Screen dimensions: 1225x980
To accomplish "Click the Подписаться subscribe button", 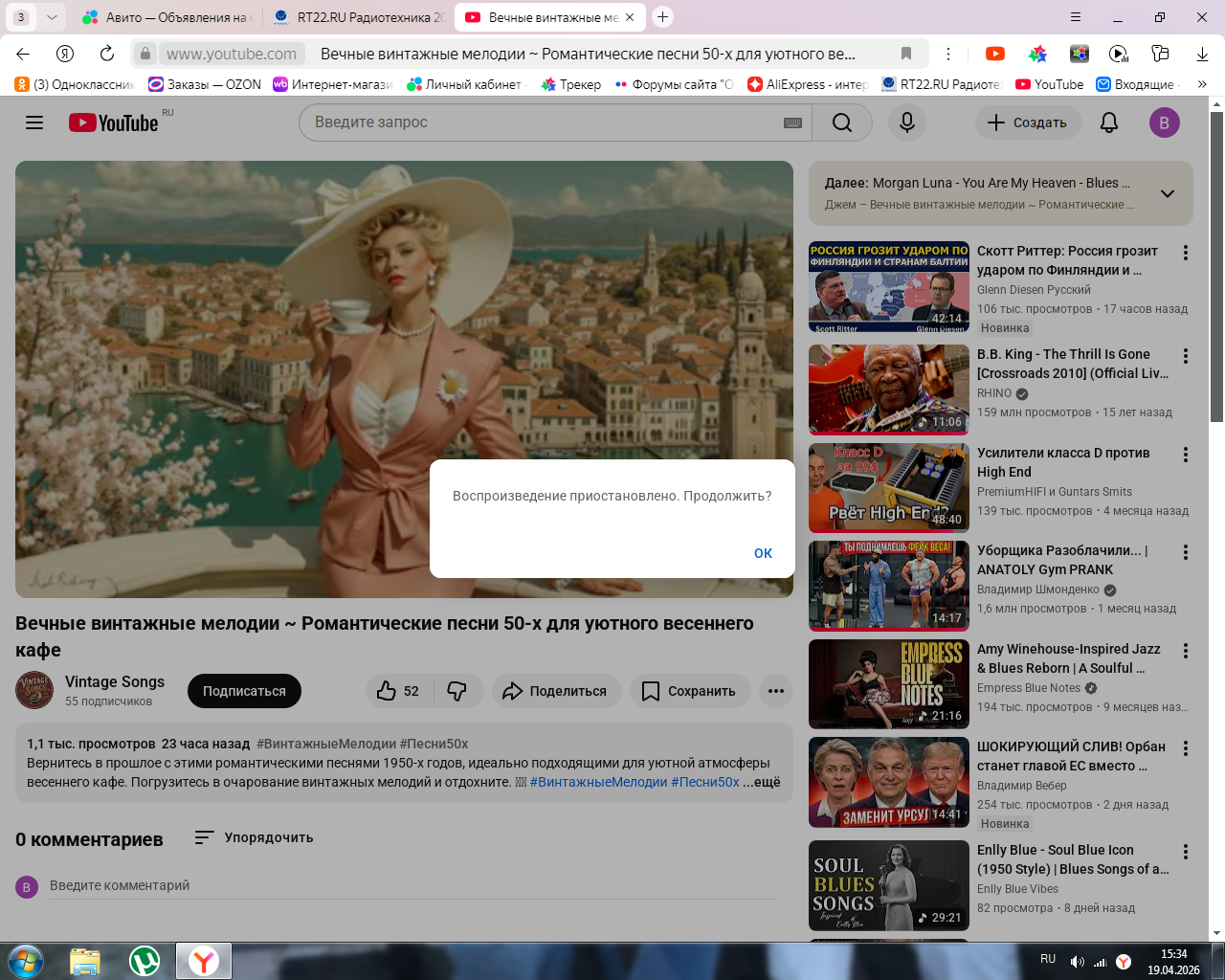I will pos(244,691).
